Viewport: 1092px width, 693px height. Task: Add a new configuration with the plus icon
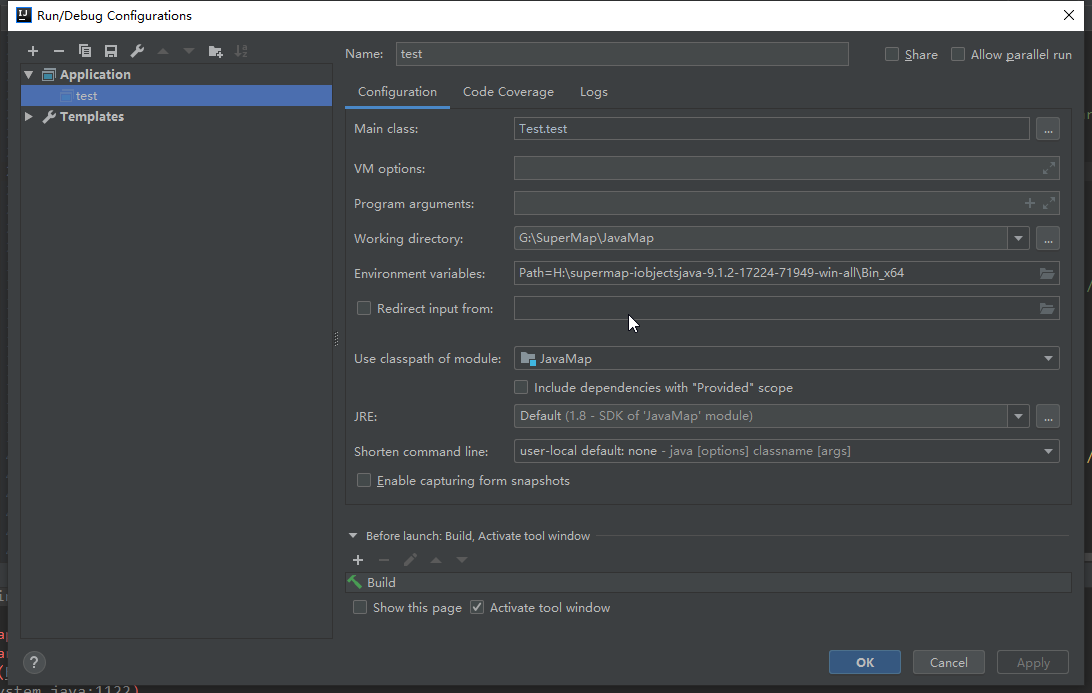33,51
